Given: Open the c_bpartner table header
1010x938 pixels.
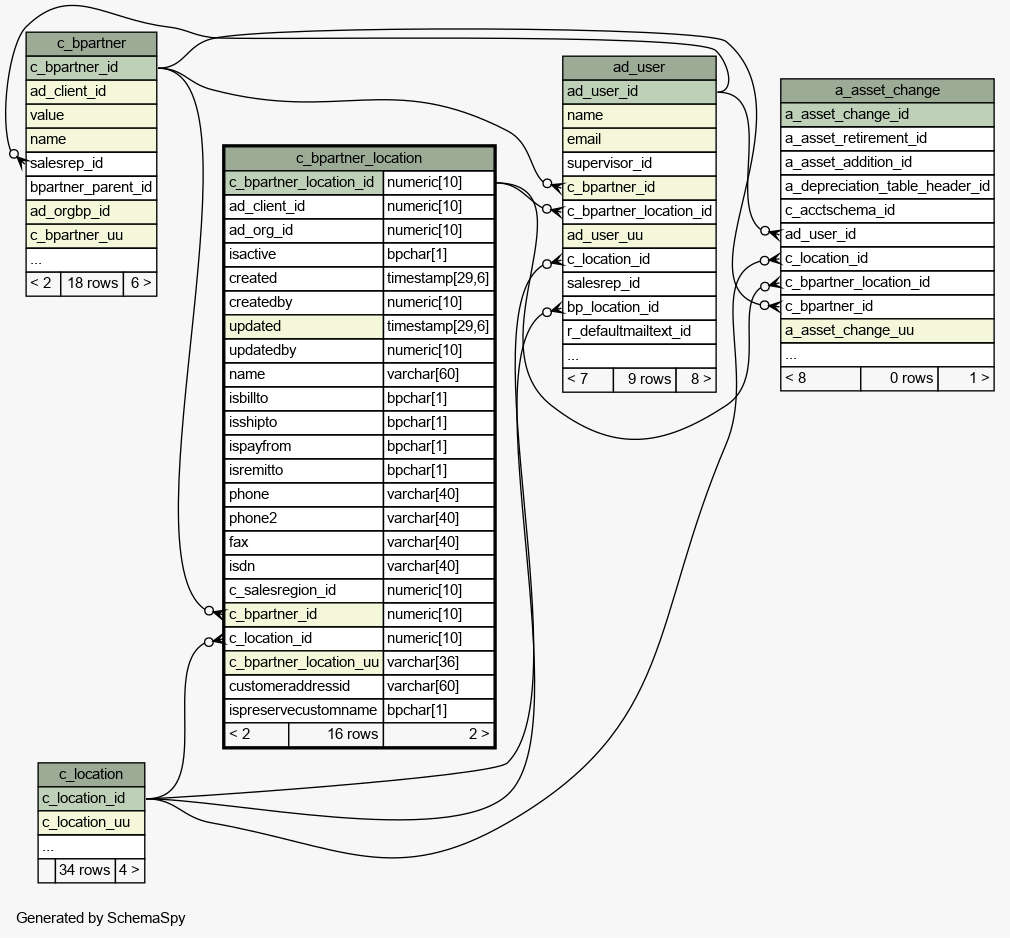Looking at the screenshot, I should click(91, 43).
